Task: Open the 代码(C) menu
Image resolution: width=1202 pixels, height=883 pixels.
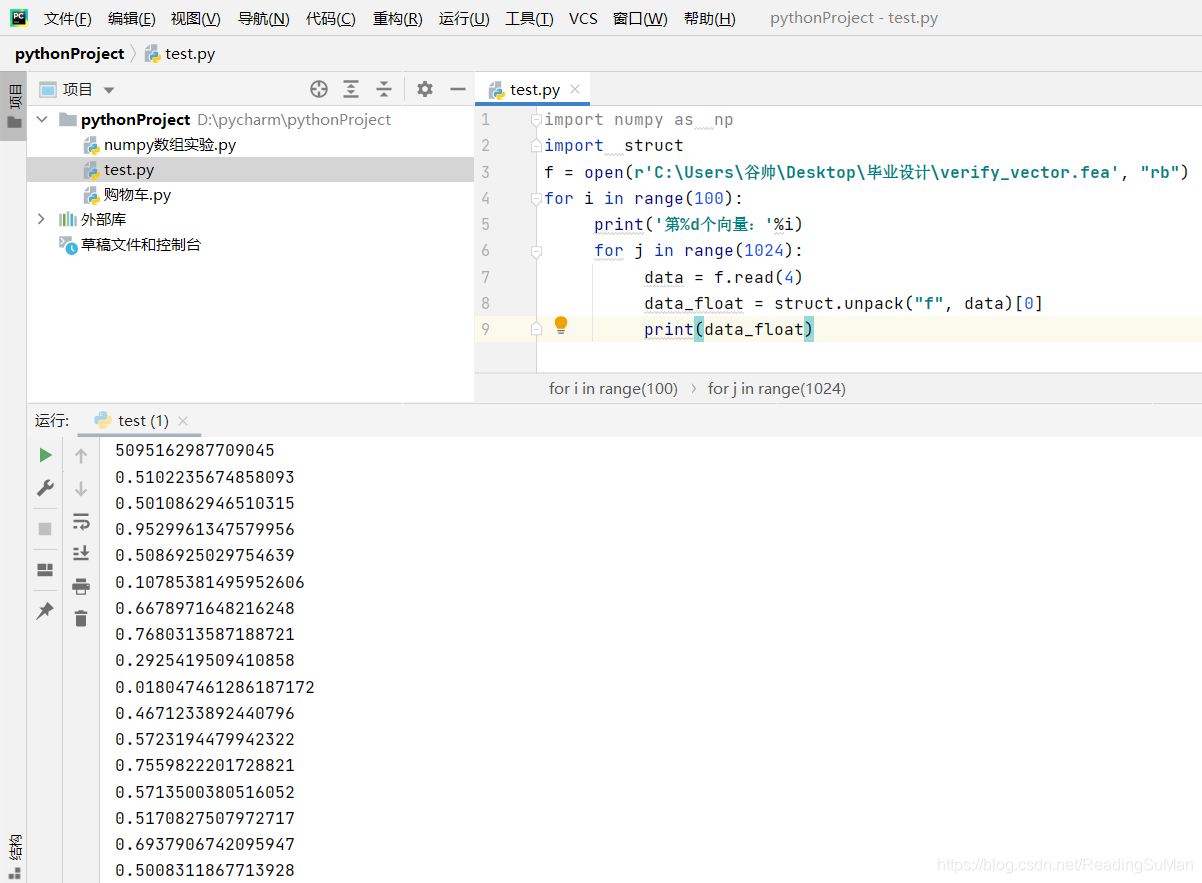Action: (x=330, y=19)
